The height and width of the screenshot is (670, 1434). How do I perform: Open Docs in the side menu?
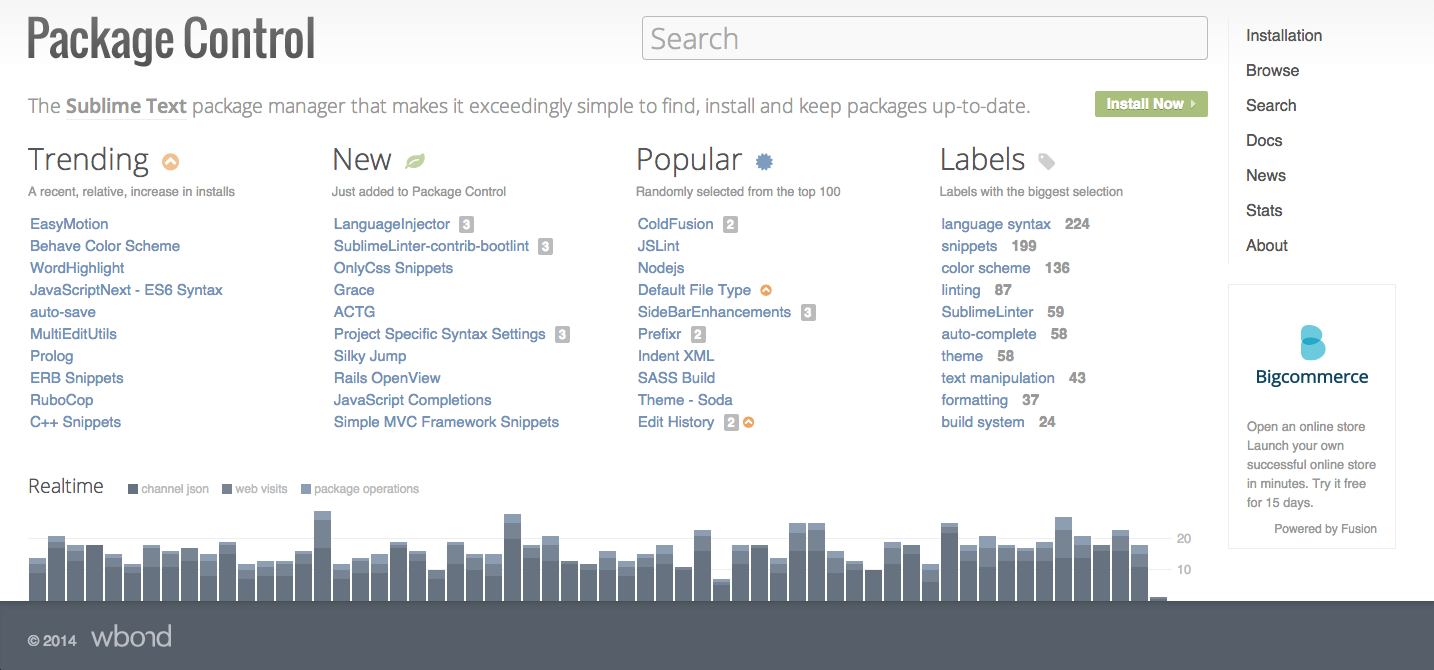click(1264, 140)
